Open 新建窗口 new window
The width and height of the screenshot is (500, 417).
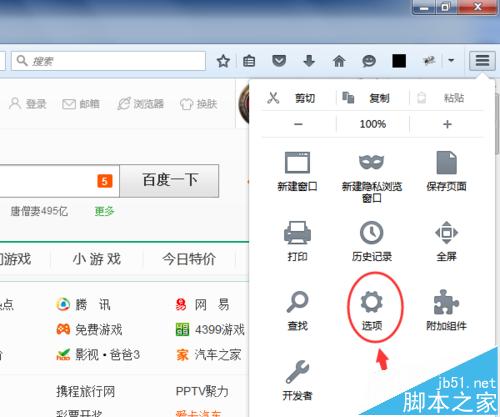click(297, 171)
